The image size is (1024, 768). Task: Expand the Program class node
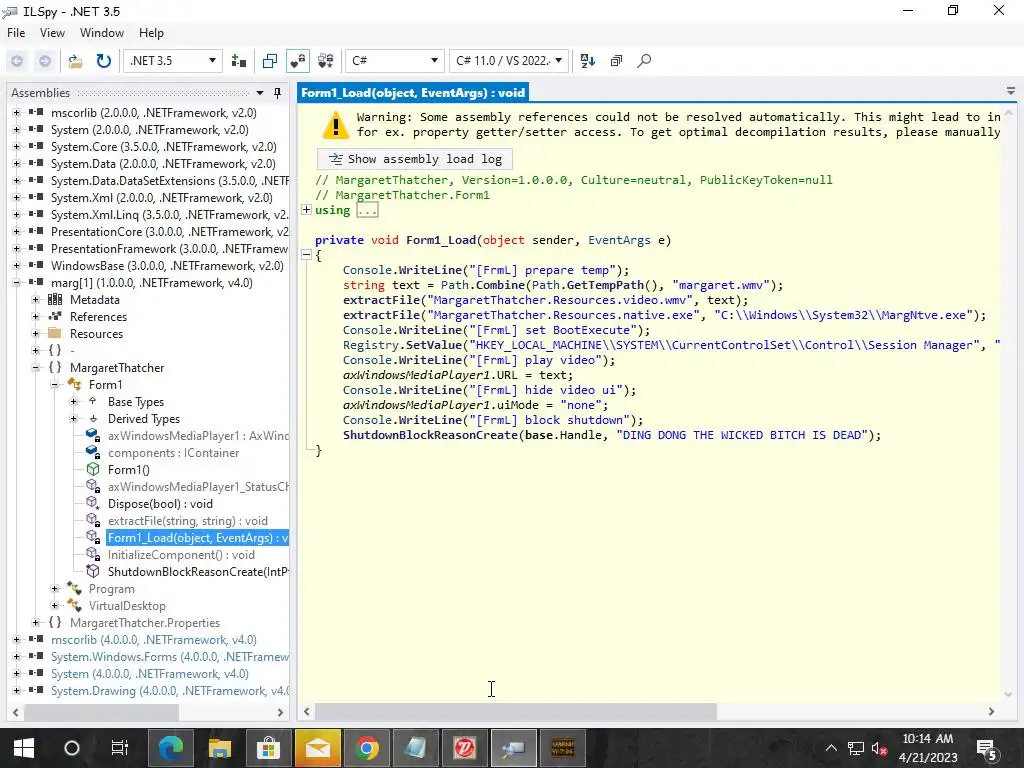point(55,588)
